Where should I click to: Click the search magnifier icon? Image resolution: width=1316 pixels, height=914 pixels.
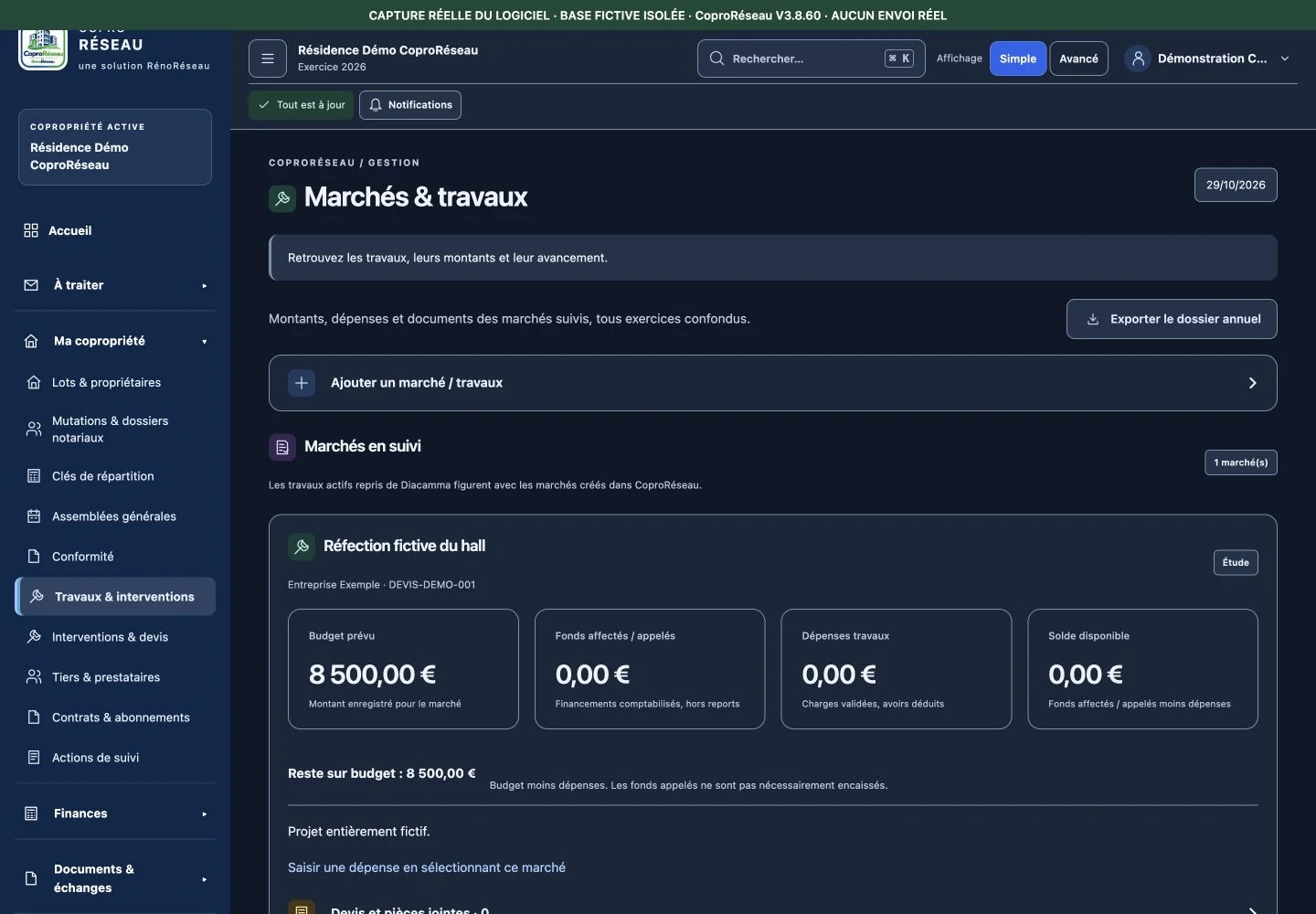click(717, 58)
